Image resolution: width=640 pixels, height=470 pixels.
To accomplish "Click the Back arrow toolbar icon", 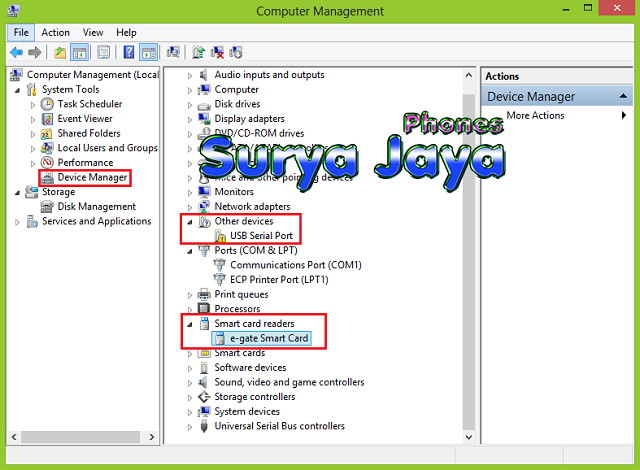I will click(16, 52).
